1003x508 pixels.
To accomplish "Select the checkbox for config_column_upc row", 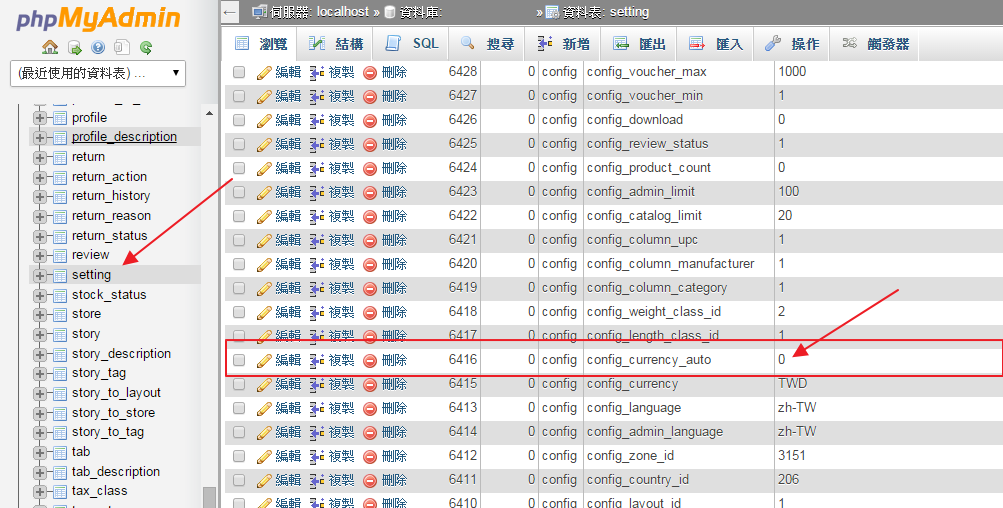I will click(x=239, y=240).
